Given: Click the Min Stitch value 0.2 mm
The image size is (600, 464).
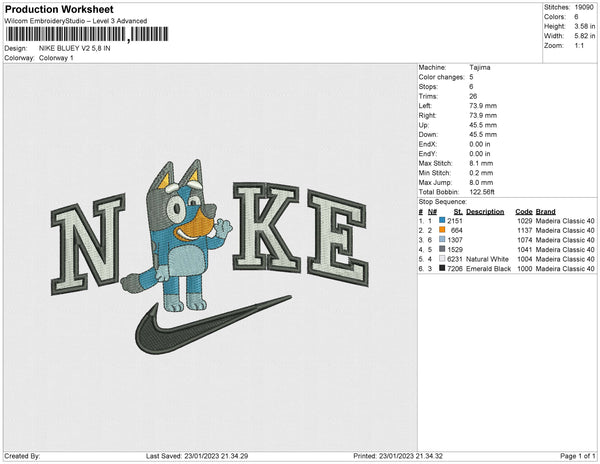Looking at the screenshot, I should pyautogui.click(x=481, y=173).
